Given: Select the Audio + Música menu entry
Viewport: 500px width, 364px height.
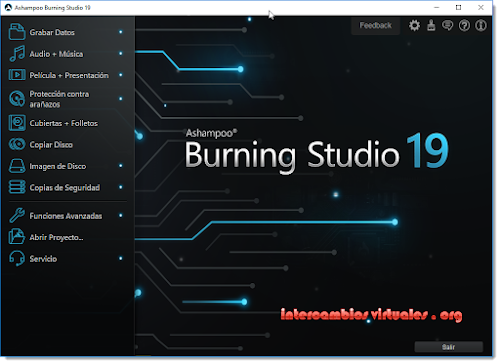Looking at the screenshot, I should click(x=56, y=54).
